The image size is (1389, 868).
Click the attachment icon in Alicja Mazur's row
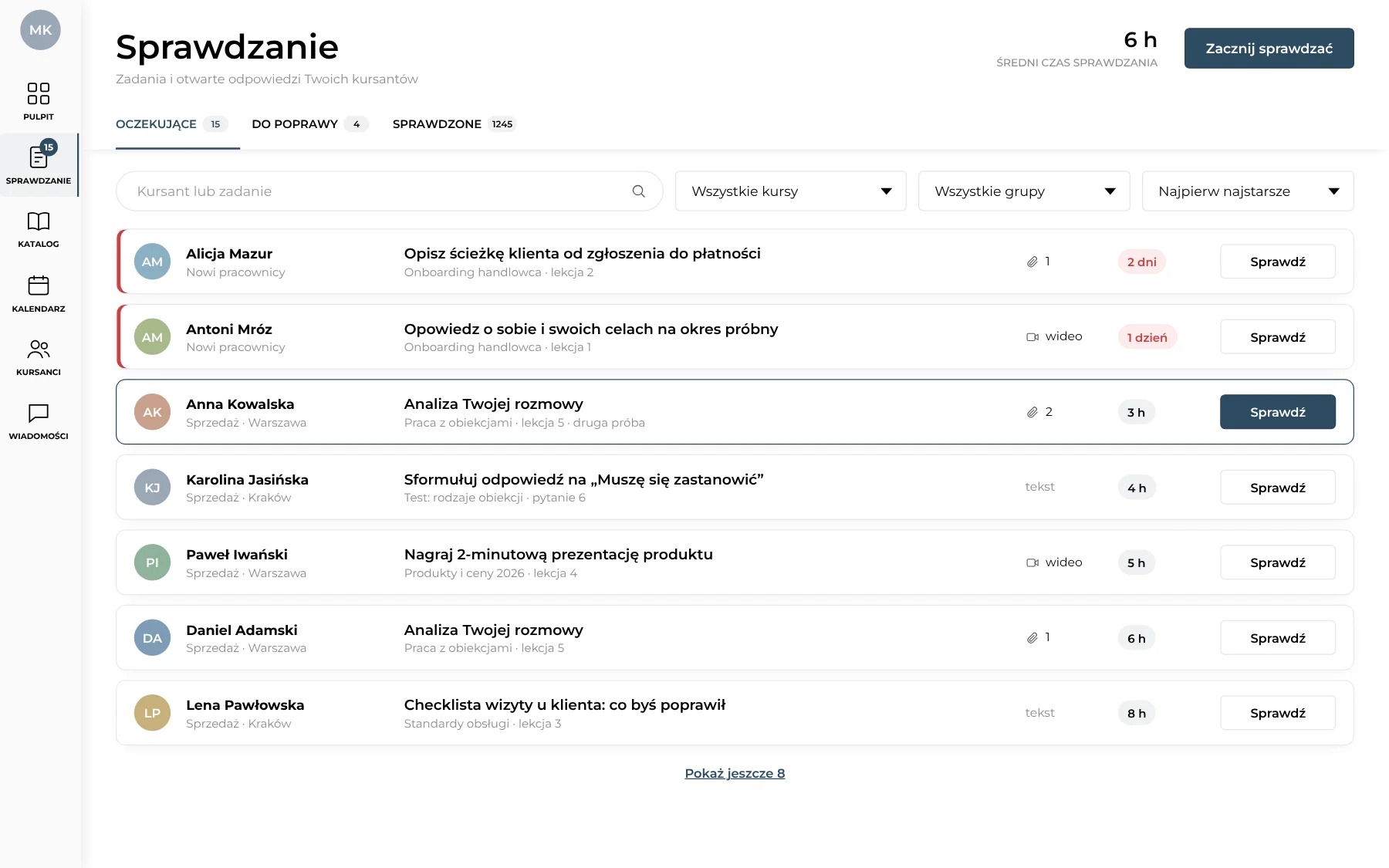tap(1032, 262)
